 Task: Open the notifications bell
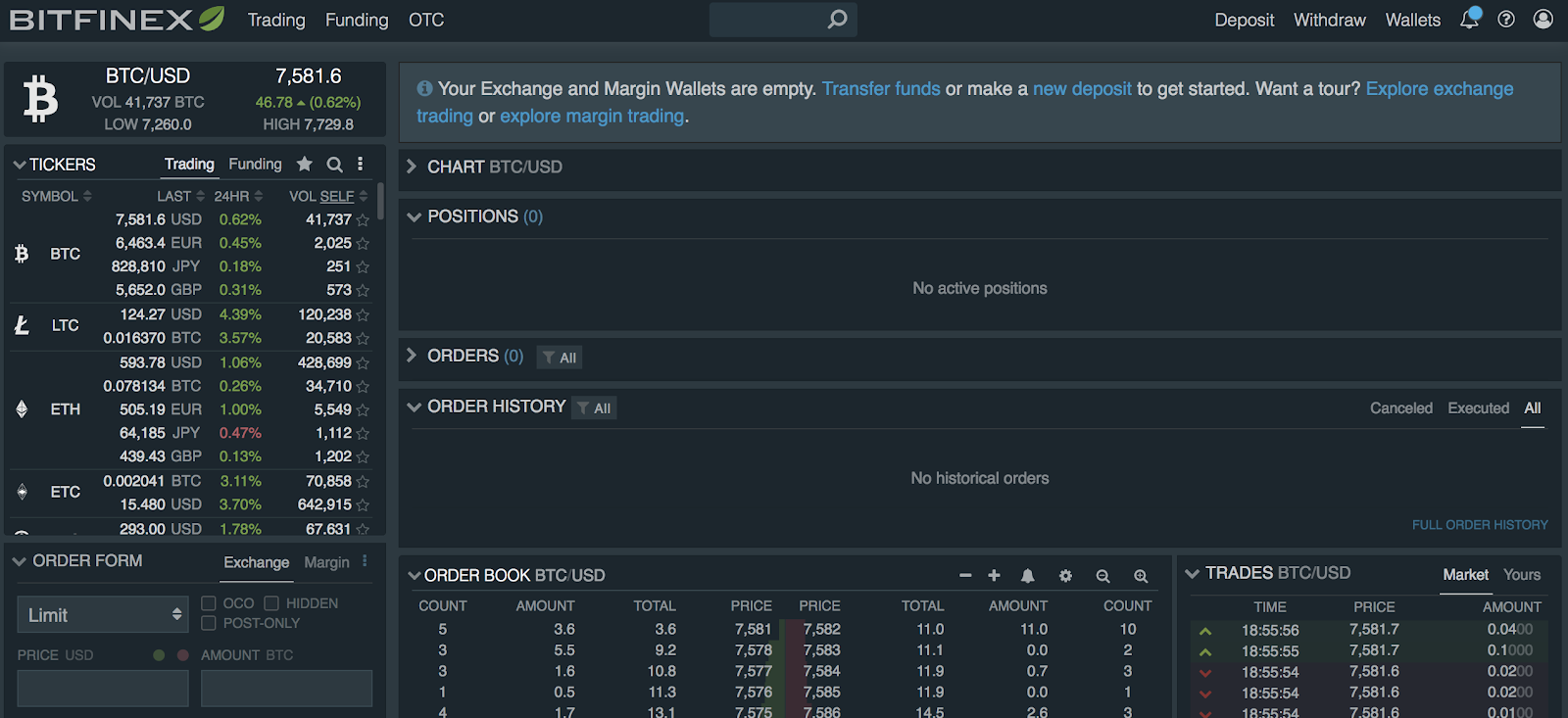(1470, 19)
